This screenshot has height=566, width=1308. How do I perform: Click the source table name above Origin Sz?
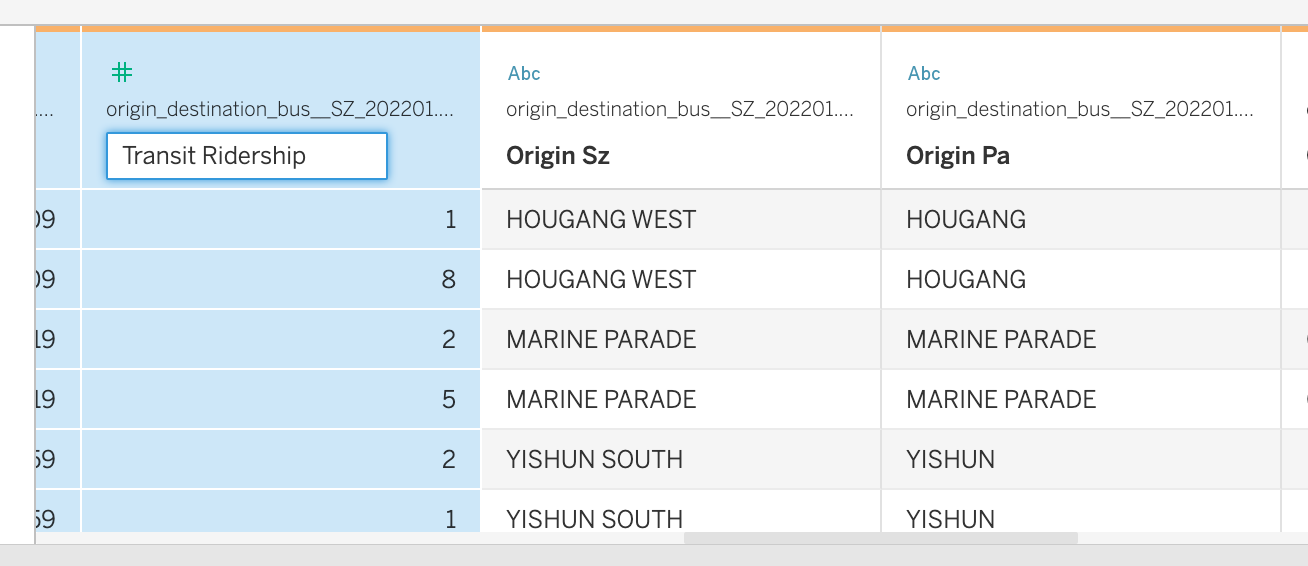point(679,110)
